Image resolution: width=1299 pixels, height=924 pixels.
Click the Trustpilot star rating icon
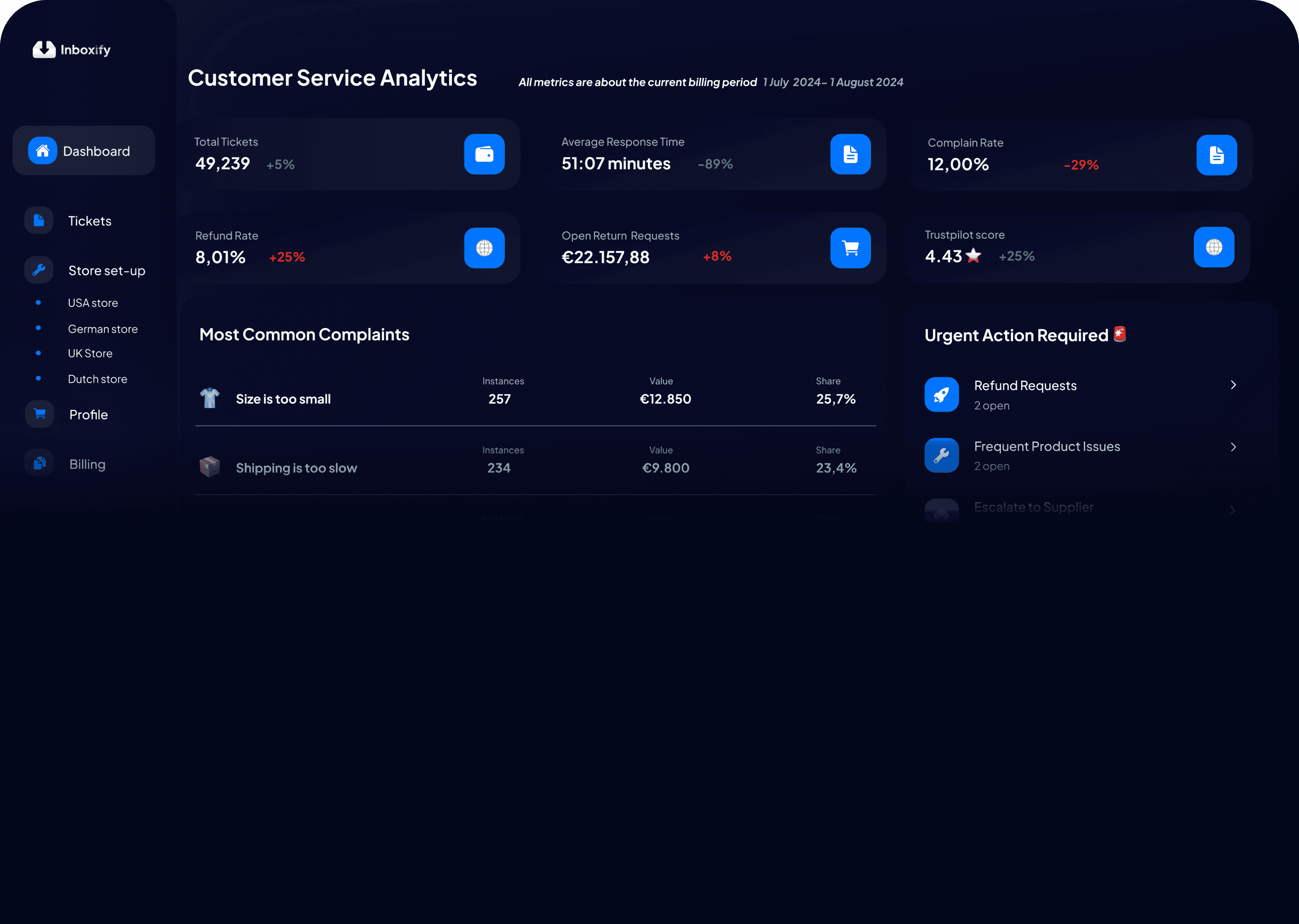pos(973,256)
